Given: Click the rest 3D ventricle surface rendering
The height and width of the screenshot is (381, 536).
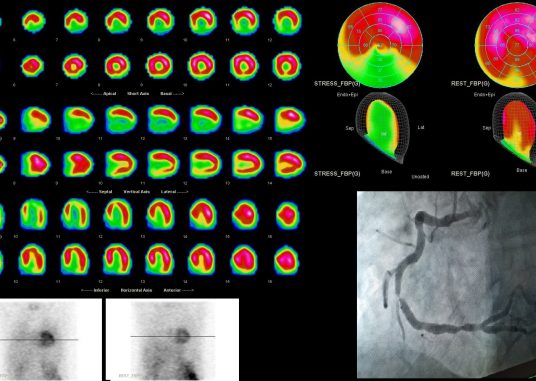Looking at the screenshot, I should coord(514,128).
